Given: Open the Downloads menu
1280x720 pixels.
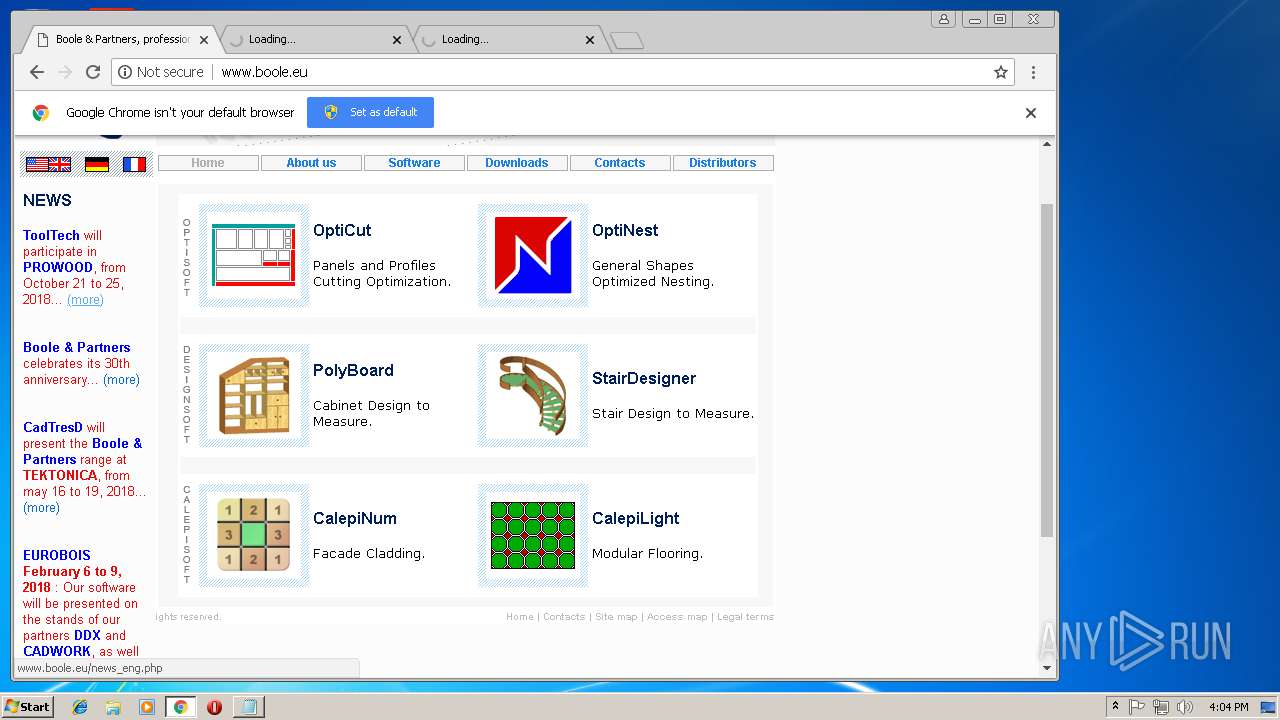Looking at the screenshot, I should coord(517,163).
